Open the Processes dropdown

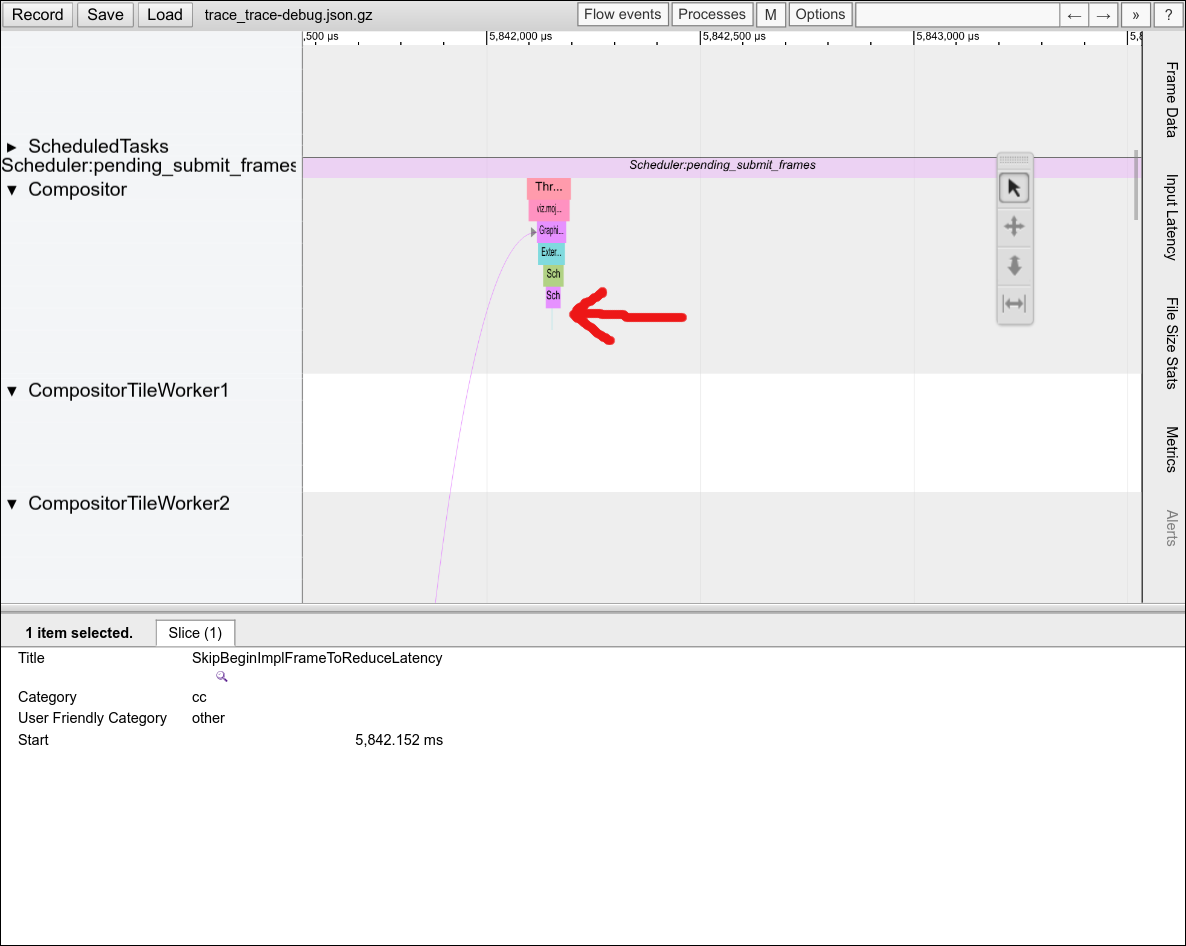click(712, 15)
